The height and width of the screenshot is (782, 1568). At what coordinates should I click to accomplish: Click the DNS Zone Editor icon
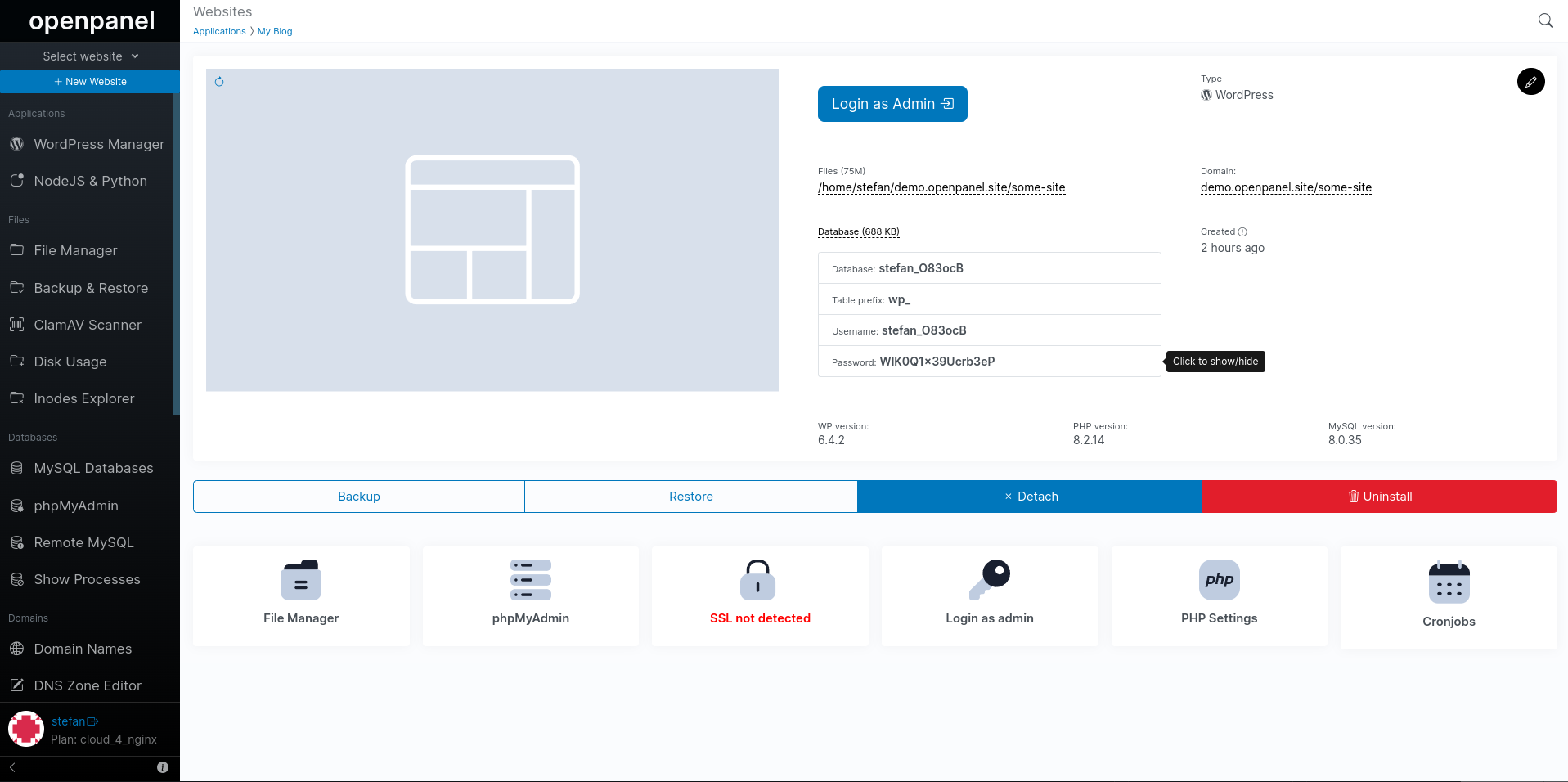click(16, 685)
